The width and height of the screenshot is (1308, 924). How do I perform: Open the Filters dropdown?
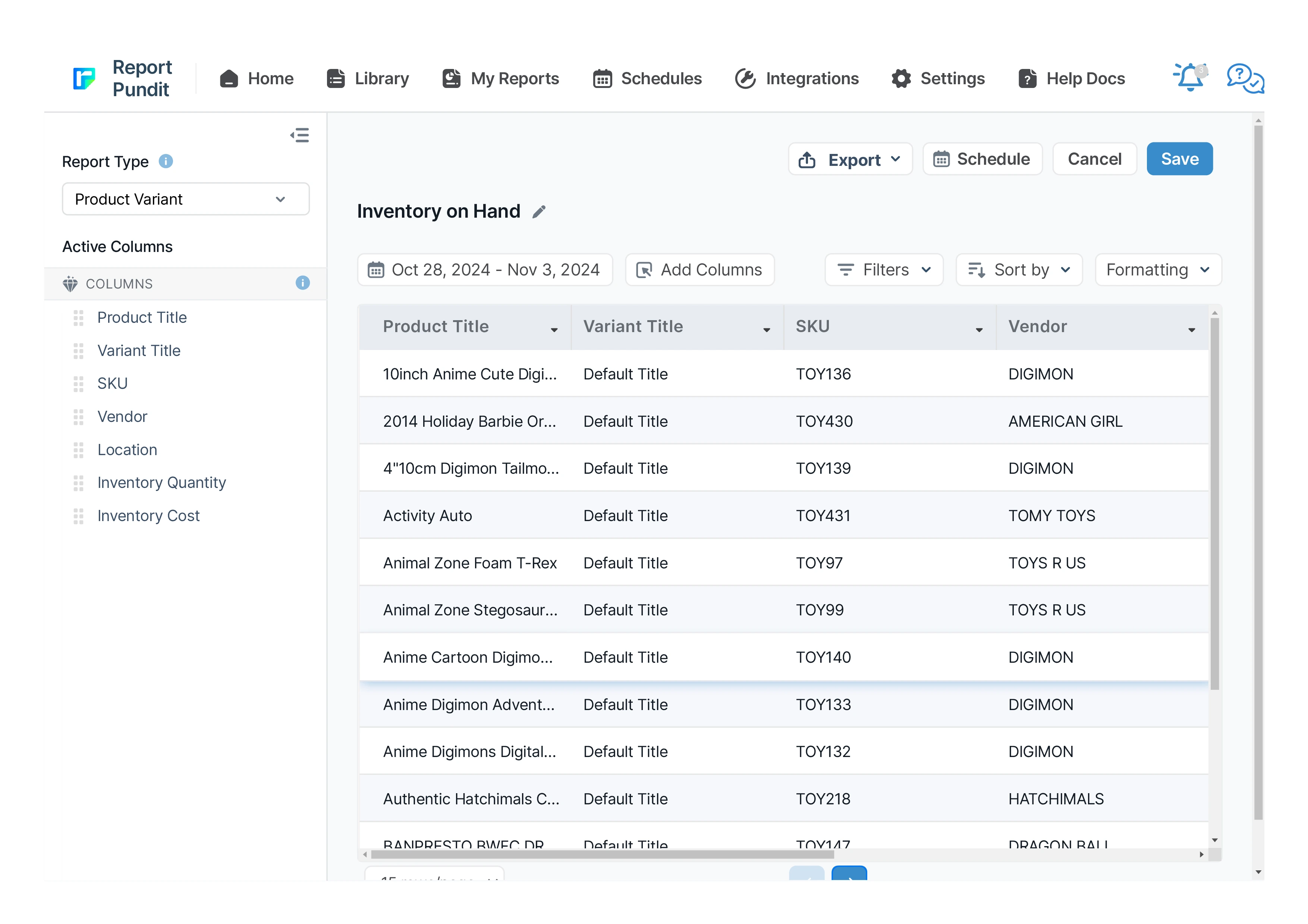[884, 270]
